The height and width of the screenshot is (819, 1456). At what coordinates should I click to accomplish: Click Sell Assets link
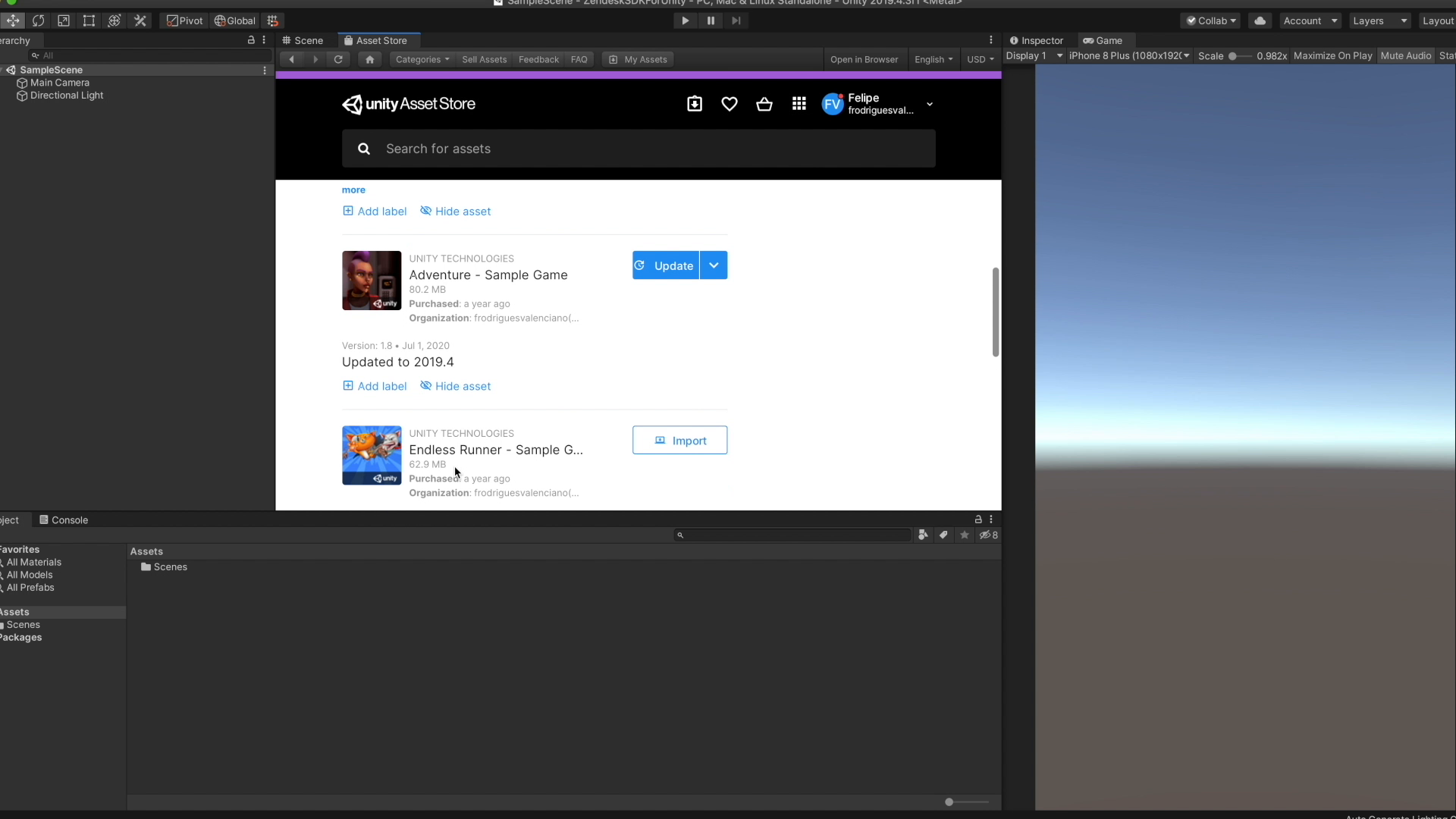pyautogui.click(x=484, y=59)
